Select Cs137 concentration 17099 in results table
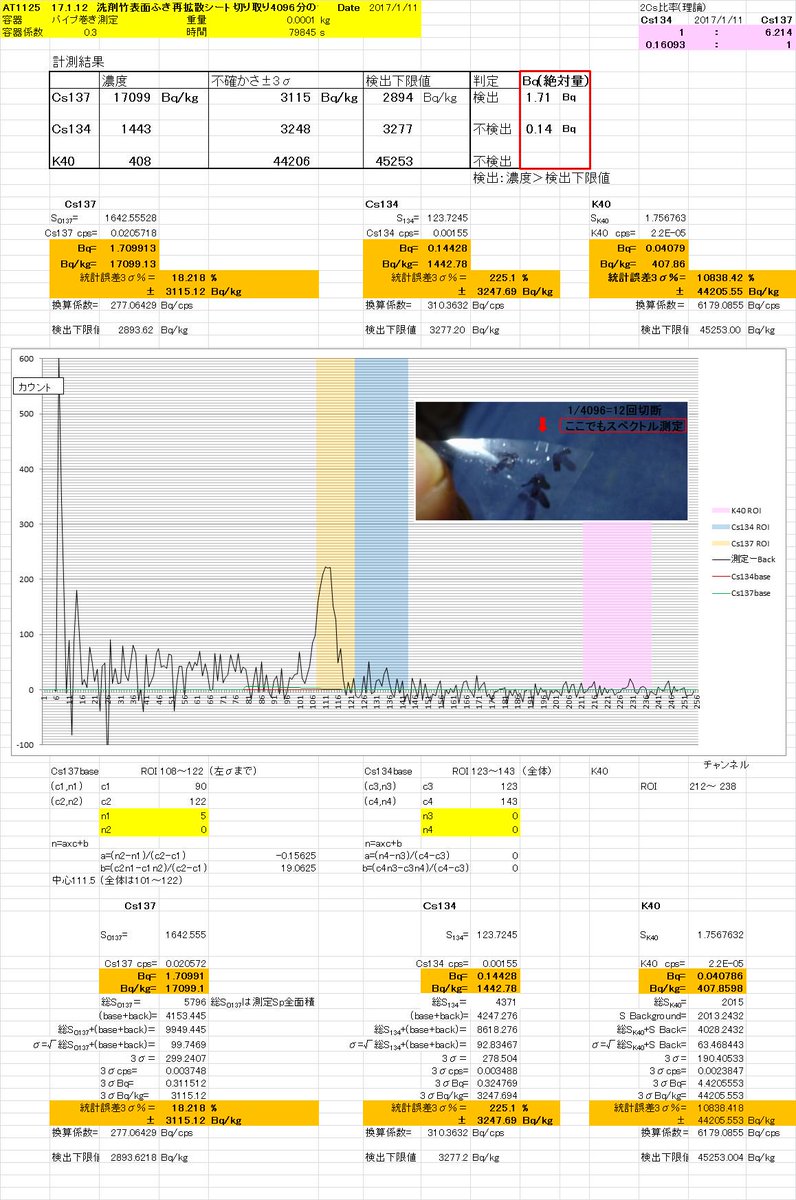The width and height of the screenshot is (796, 1200). pos(133,98)
